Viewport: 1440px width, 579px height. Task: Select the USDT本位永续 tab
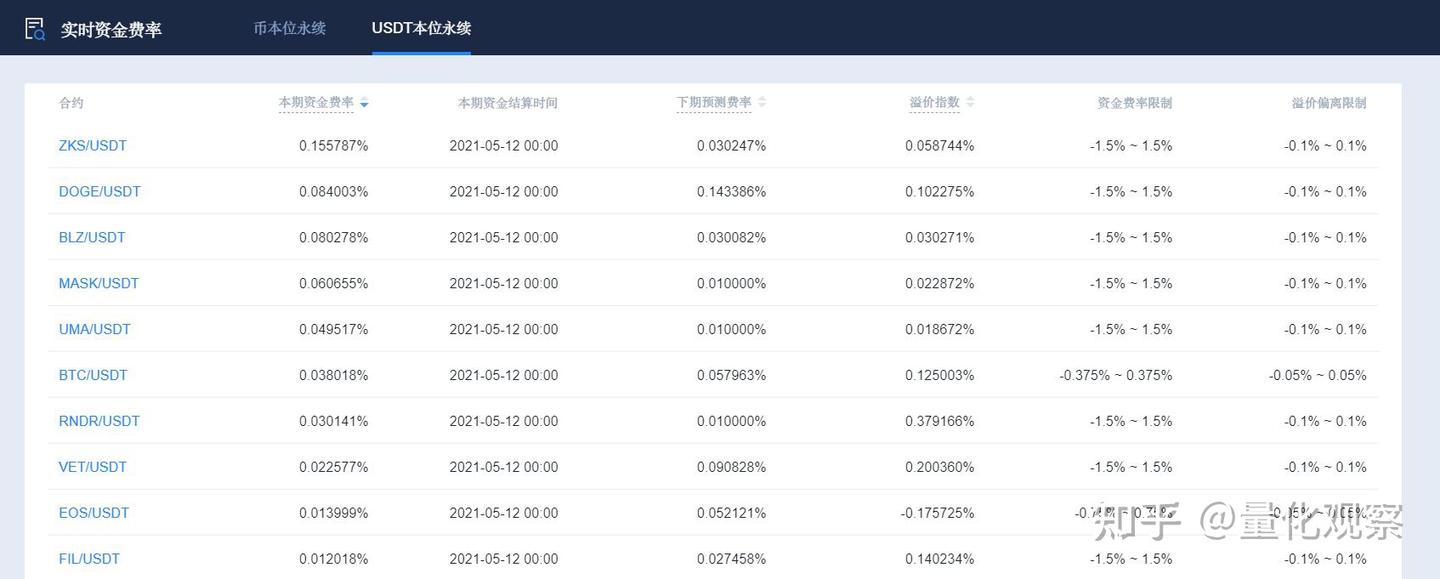pos(420,28)
